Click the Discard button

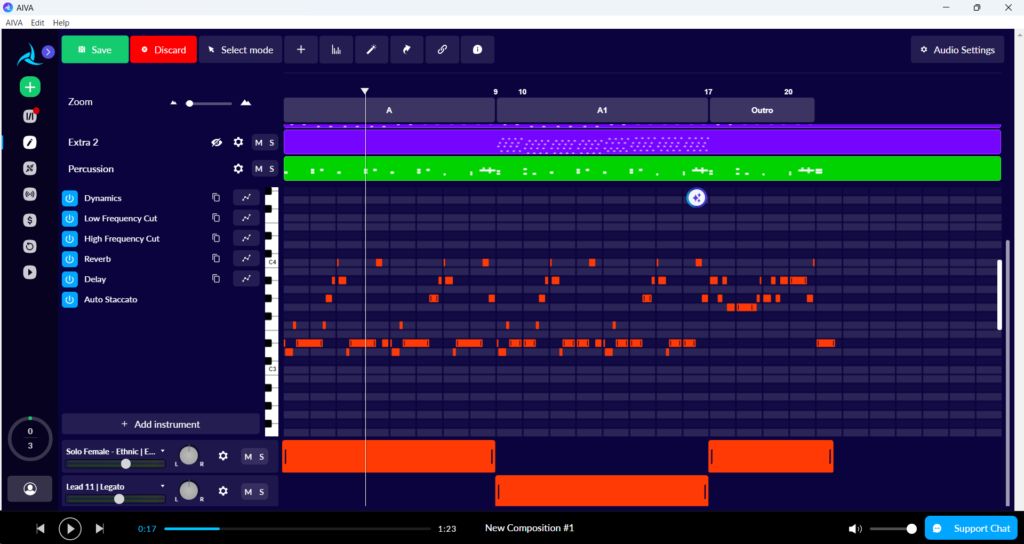pos(163,50)
